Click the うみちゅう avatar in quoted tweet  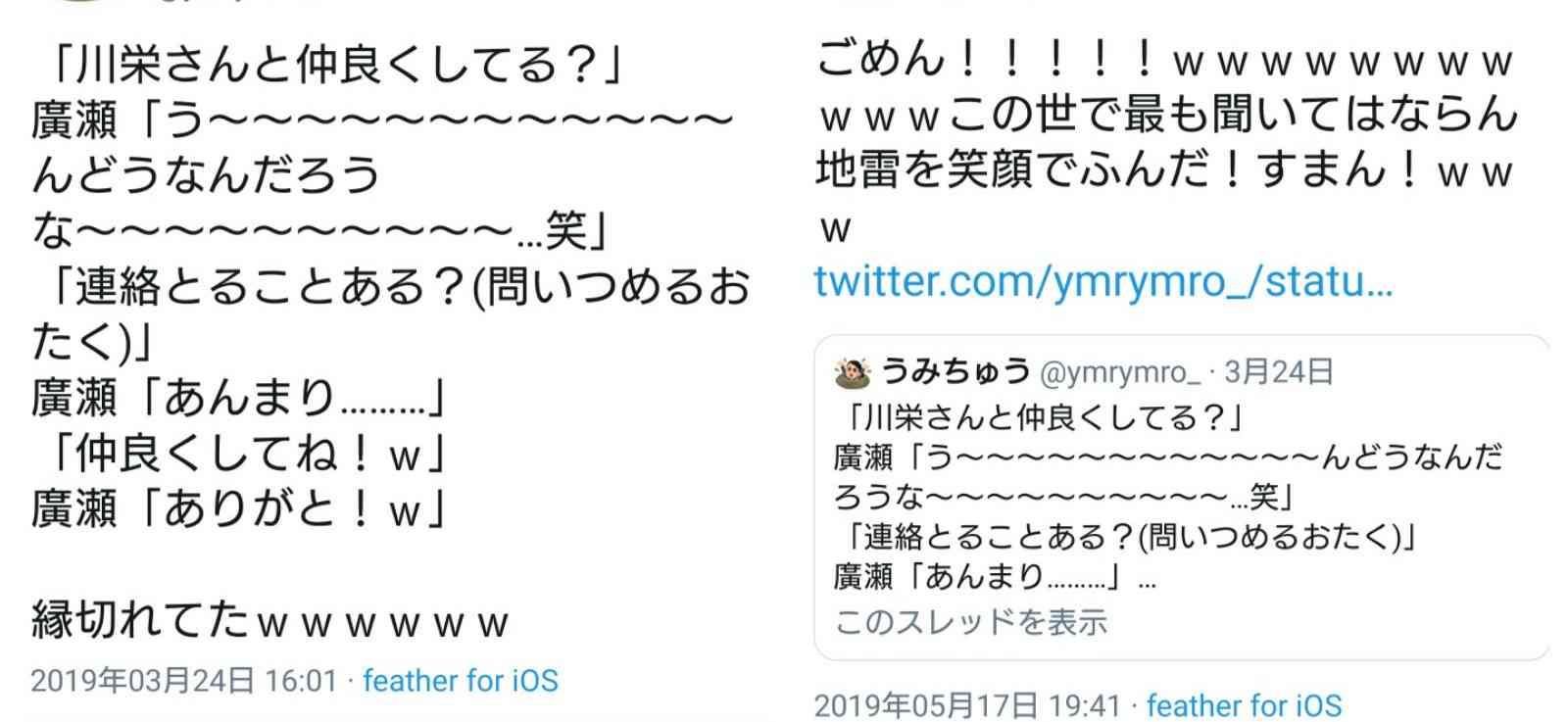pyautogui.click(x=852, y=372)
